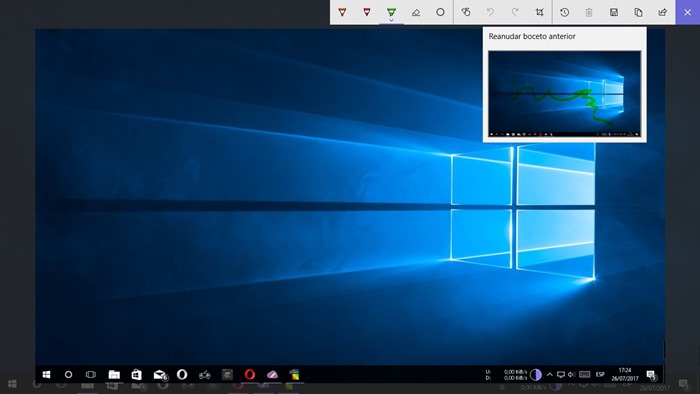The image size is (700, 394).
Task: Undo the last stroke
Action: click(491, 12)
